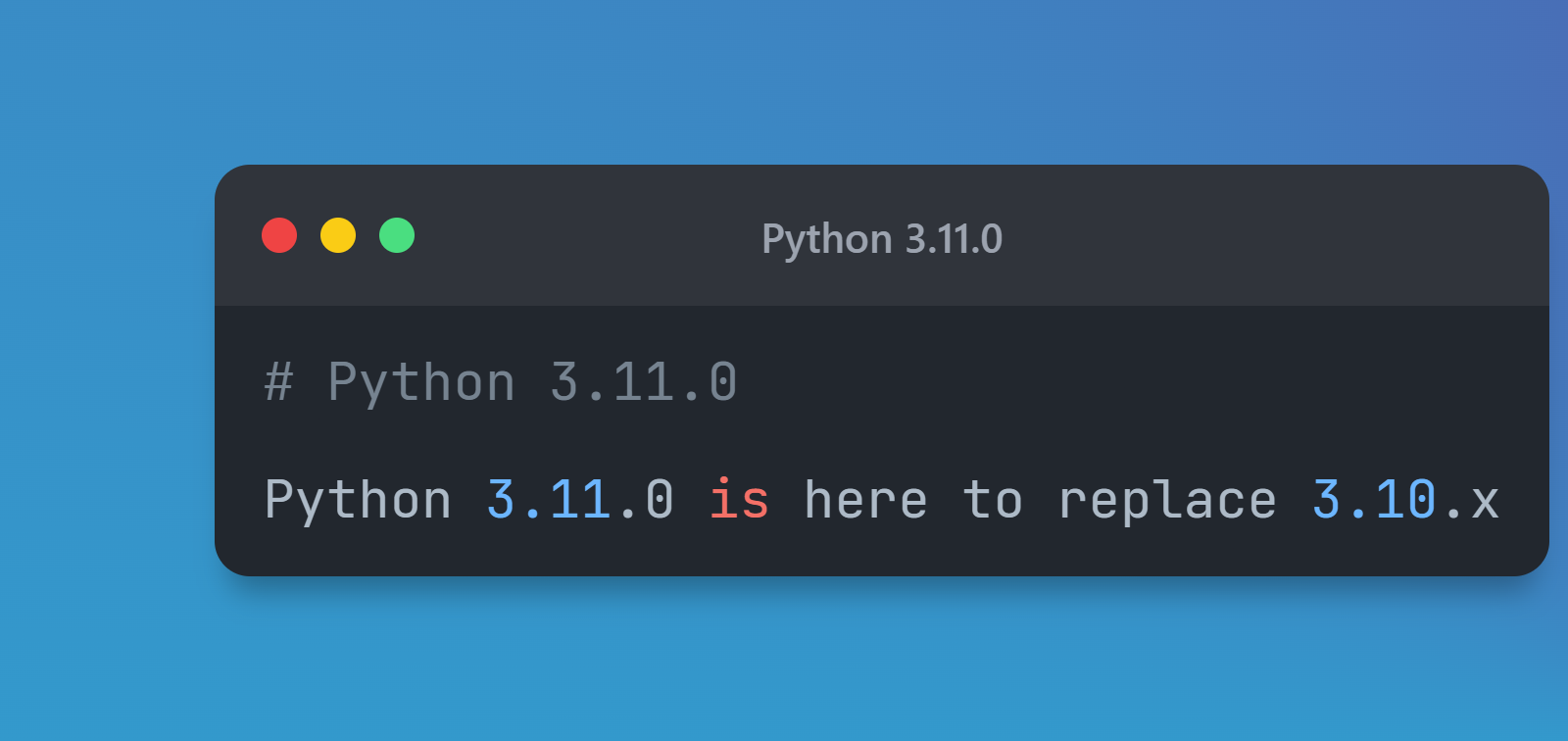Click the blue gradient background above window
Viewport: 1568px width, 741px height.
(784, 78)
